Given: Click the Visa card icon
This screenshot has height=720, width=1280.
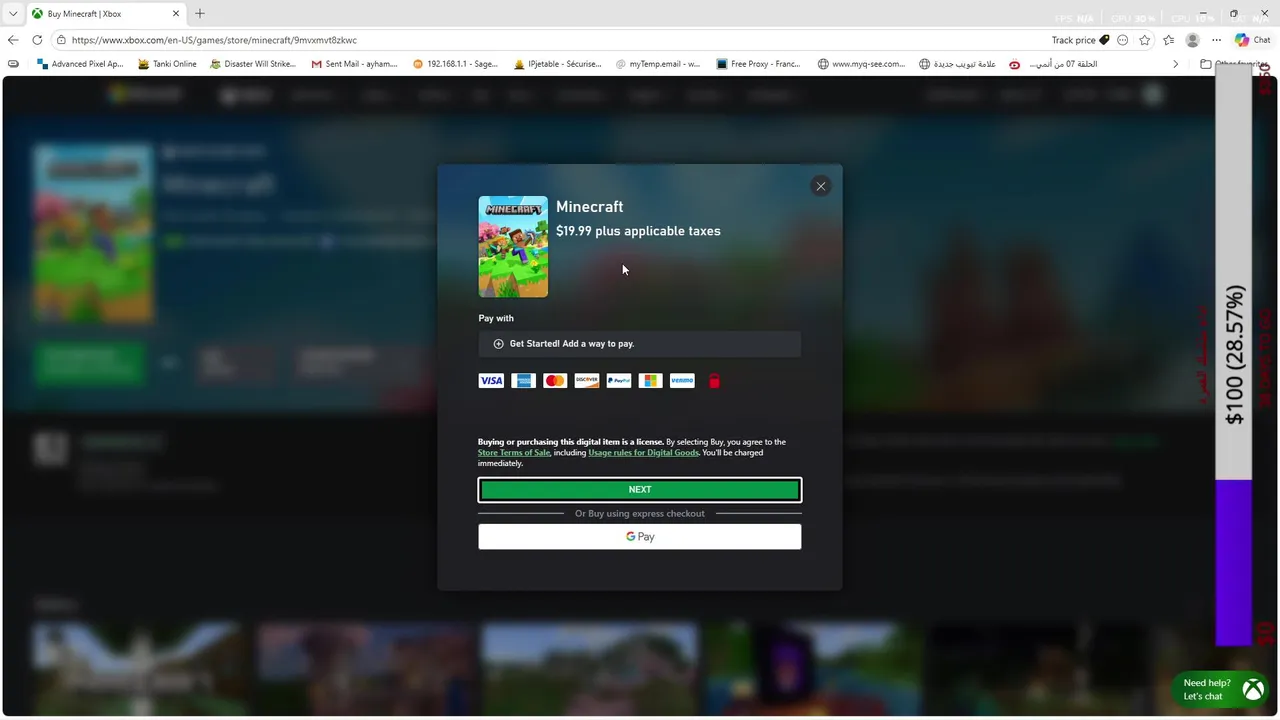Looking at the screenshot, I should coord(491,381).
